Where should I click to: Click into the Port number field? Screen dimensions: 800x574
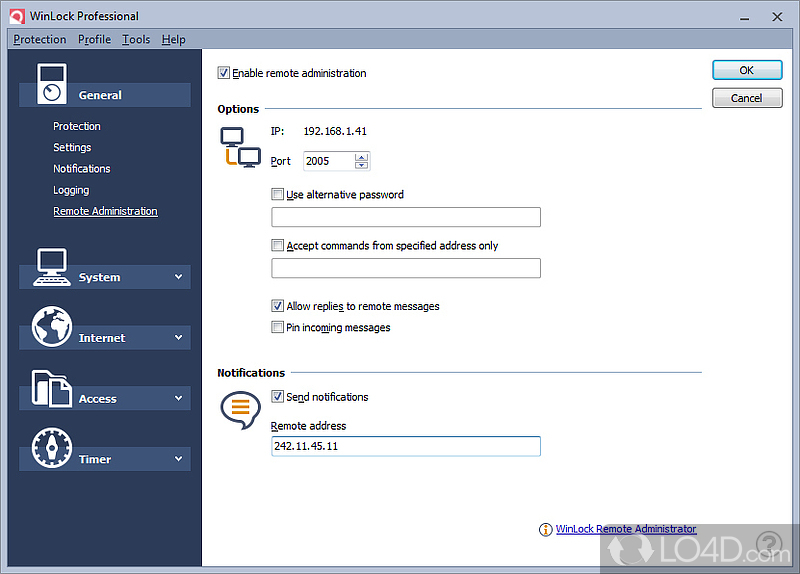(329, 161)
